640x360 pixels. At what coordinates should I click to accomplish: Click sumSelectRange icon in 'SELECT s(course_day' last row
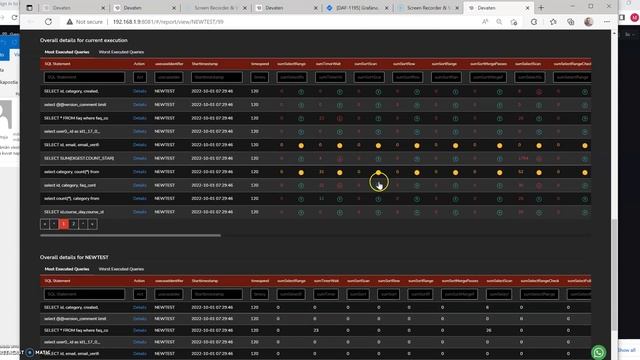[x=301, y=213]
